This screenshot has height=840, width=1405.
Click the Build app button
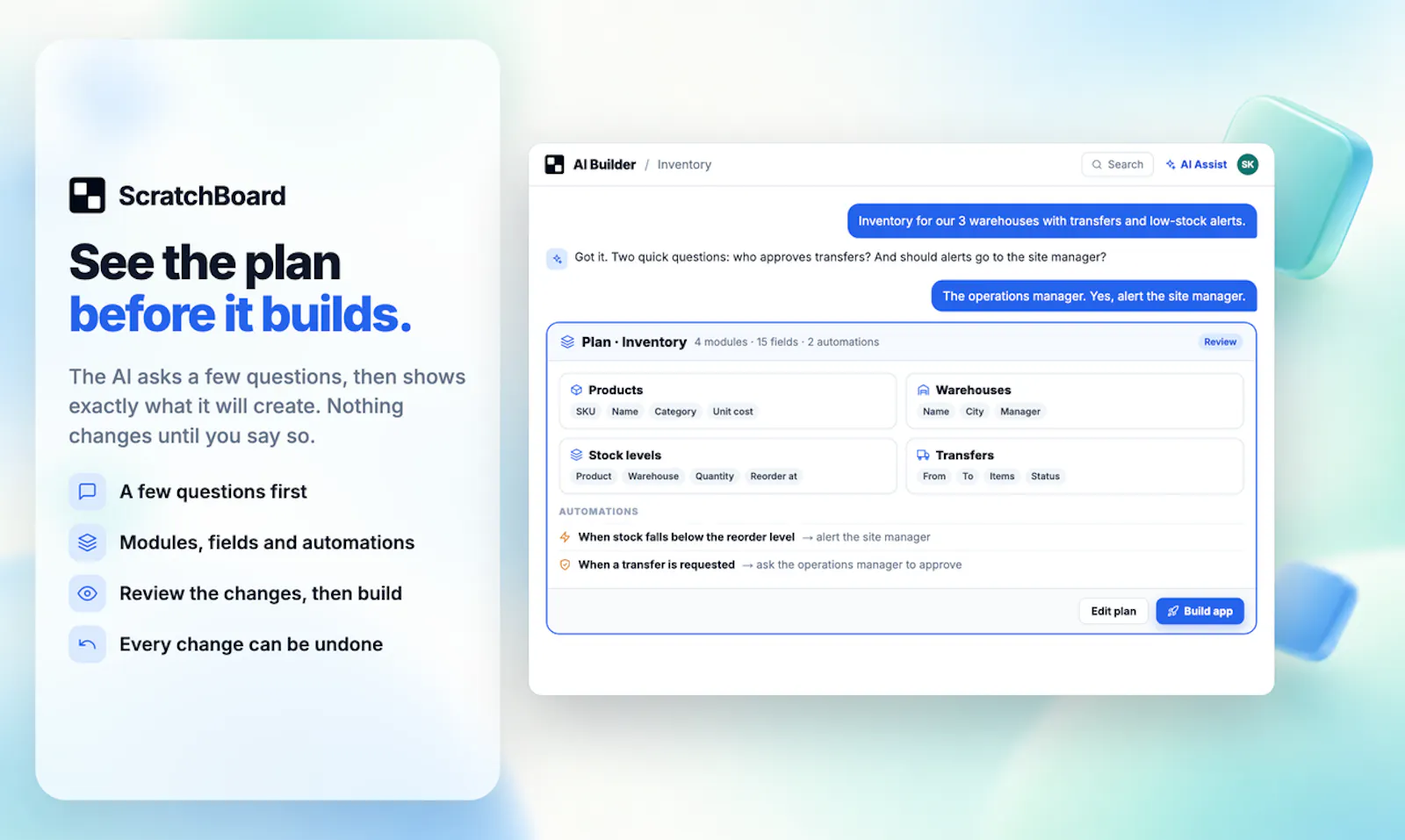point(1200,611)
